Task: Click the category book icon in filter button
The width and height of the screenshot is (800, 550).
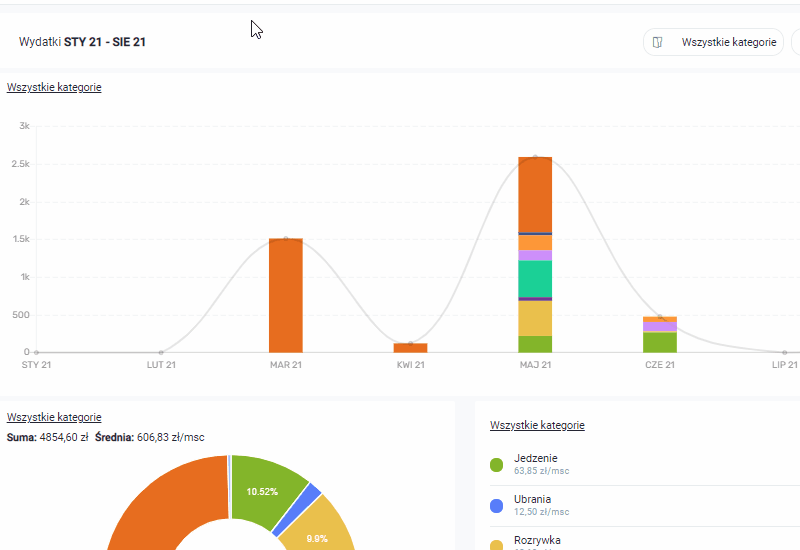Action: point(658,42)
